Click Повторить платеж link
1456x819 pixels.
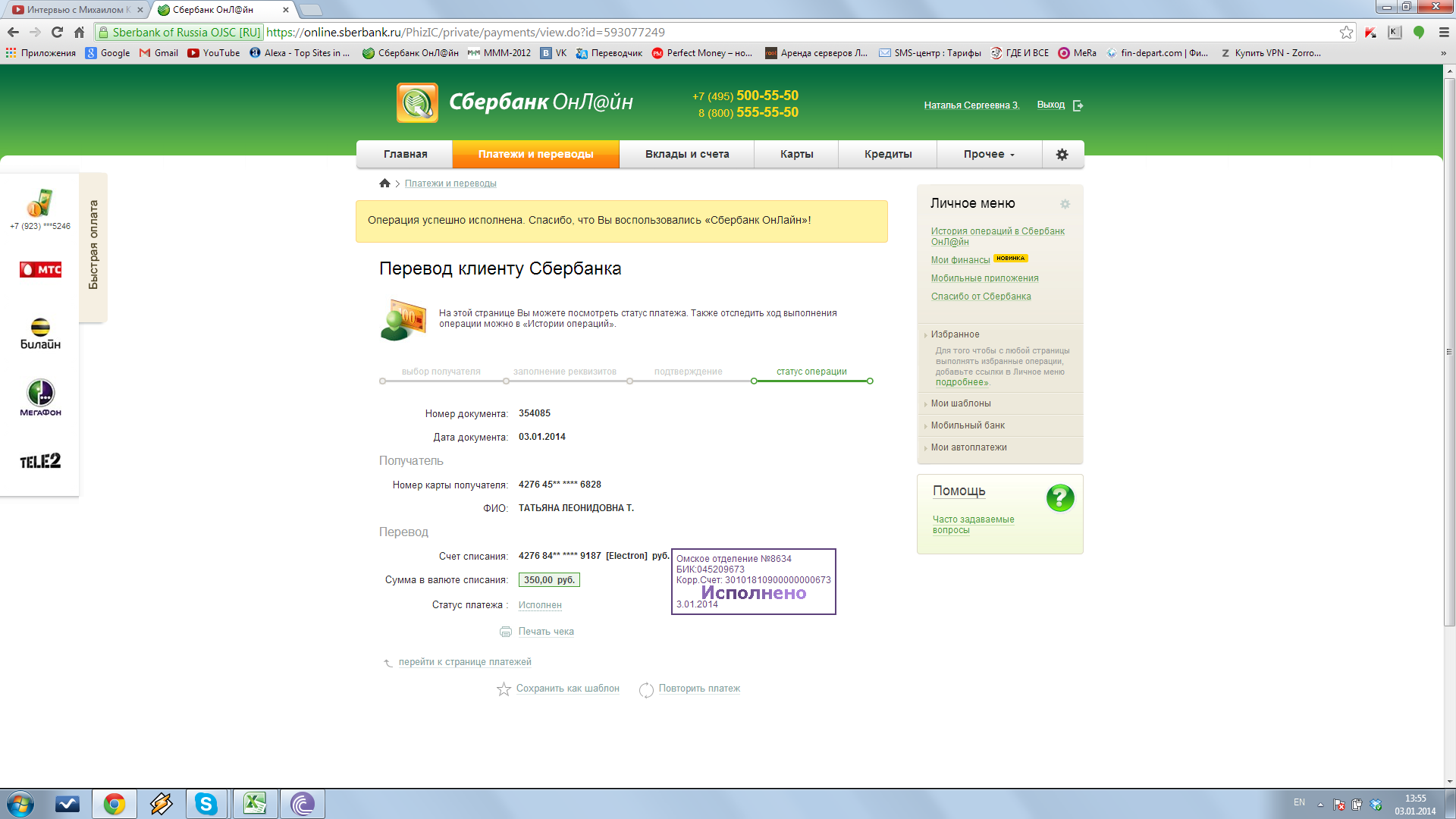pos(699,689)
